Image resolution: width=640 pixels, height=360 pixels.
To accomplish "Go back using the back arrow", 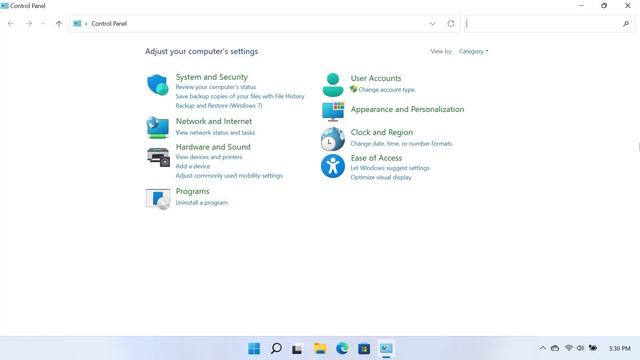I will pyautogui.click(x=11, y=24).
